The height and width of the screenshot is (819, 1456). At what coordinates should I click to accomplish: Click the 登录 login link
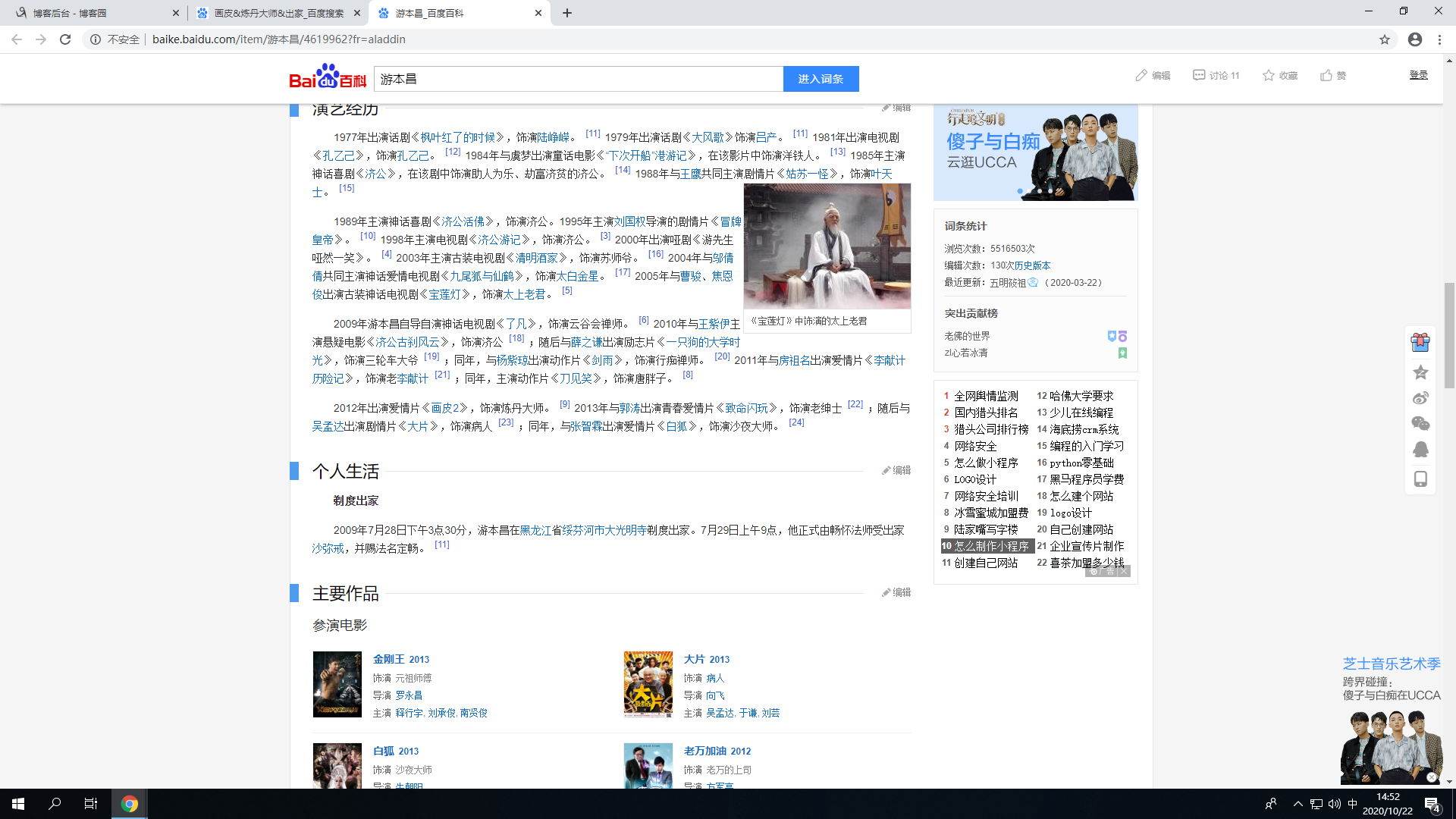pyautogui.click(x=1418, y=75)
